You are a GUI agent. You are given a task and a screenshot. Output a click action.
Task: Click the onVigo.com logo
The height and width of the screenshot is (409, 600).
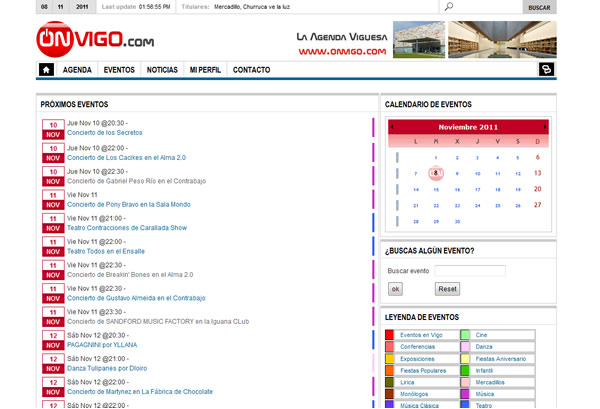tap(95, 39)
